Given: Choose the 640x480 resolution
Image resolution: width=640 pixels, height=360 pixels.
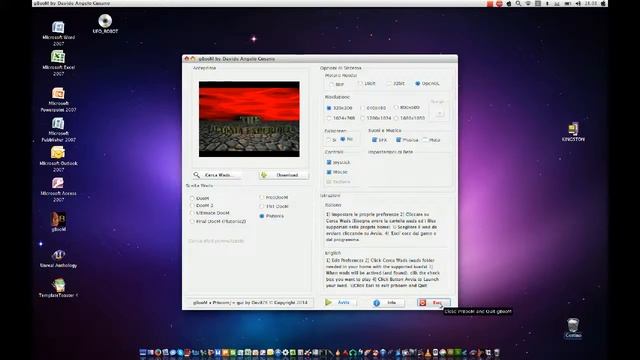Looking at the screenshot, I should [x=362, y=108].
